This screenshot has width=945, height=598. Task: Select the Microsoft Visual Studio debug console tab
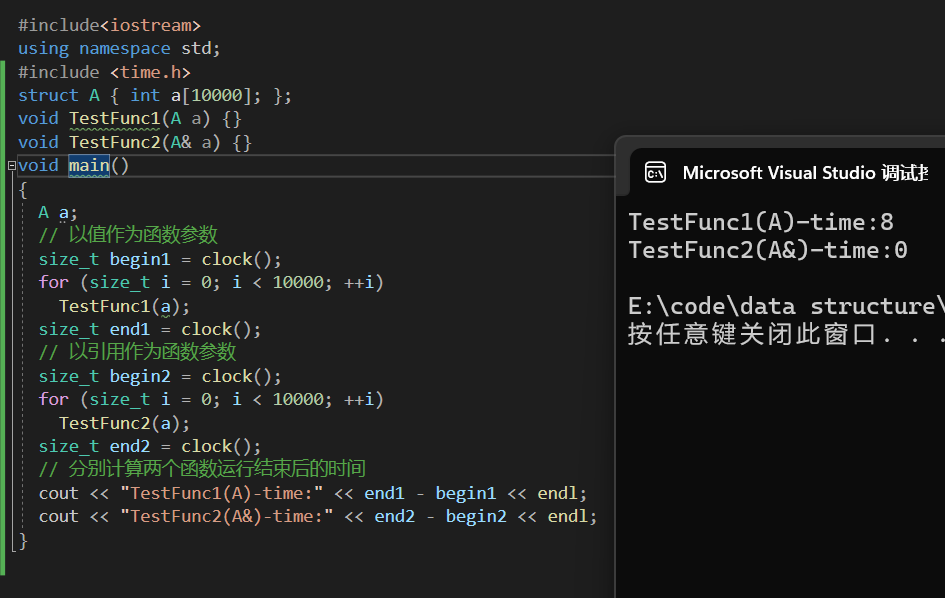(x=787, y=173)
